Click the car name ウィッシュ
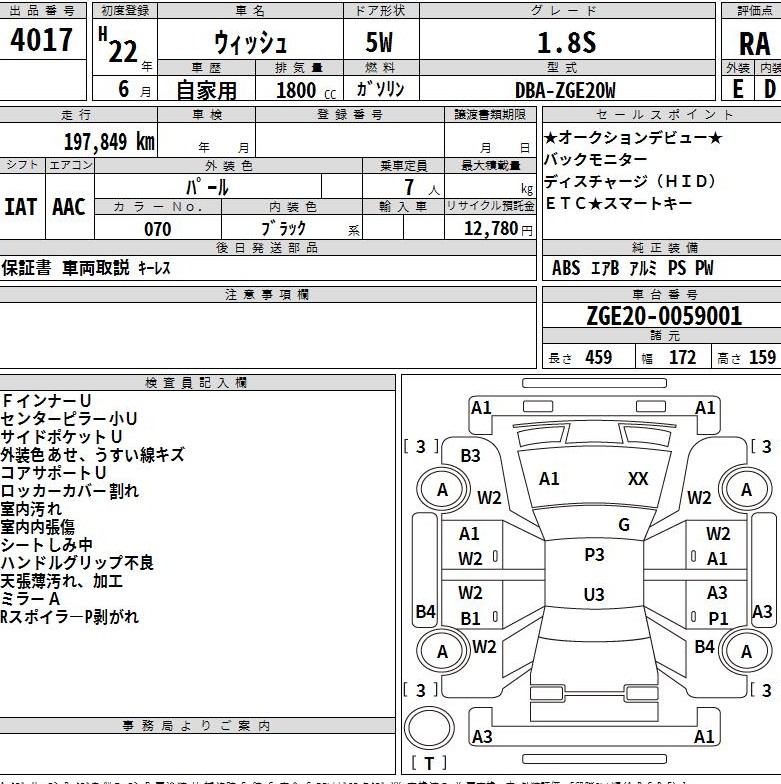The image size is (781, 784). (x=250, y=42)
